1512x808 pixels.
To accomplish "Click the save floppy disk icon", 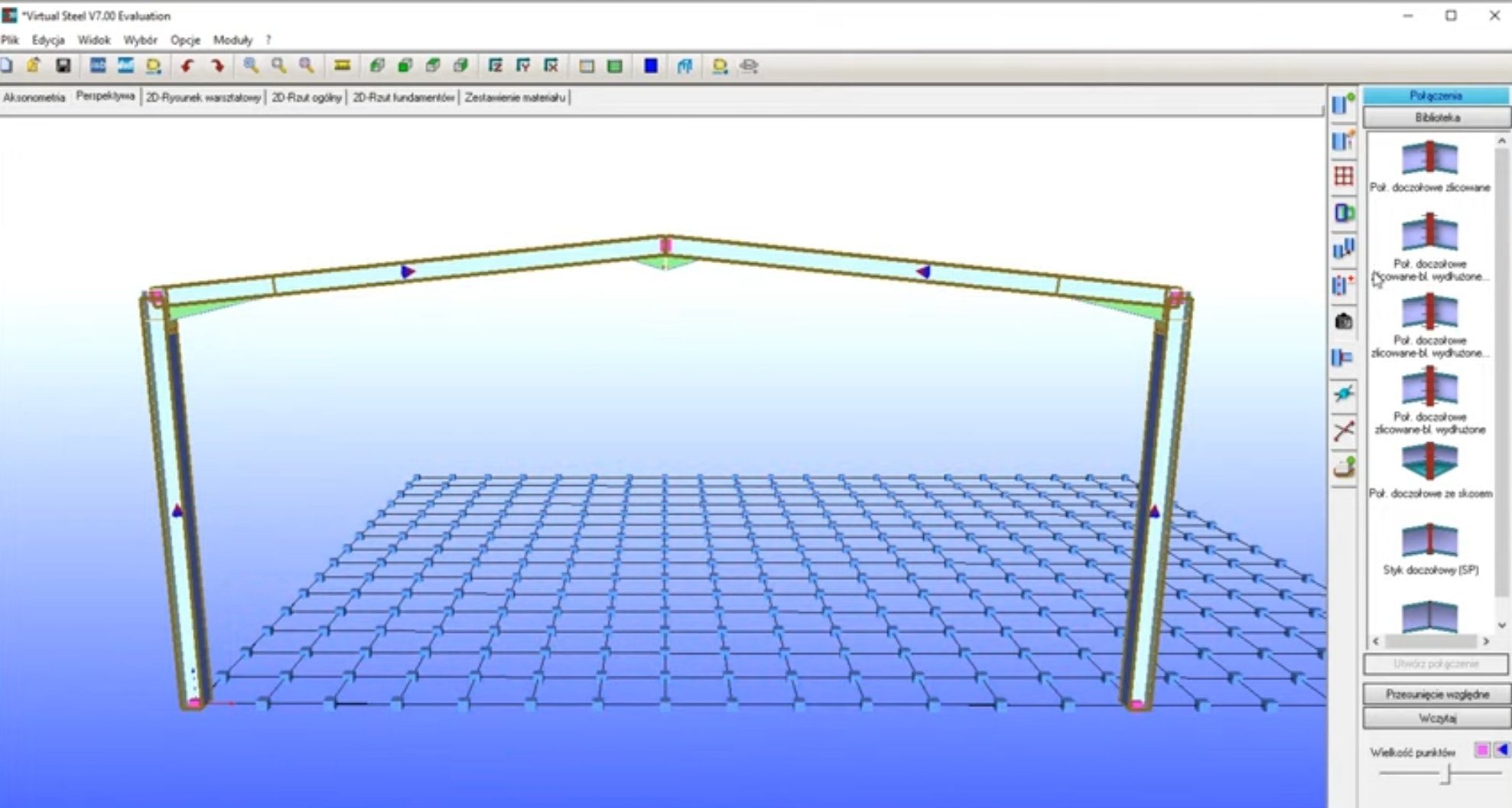I will click(63, 66).
